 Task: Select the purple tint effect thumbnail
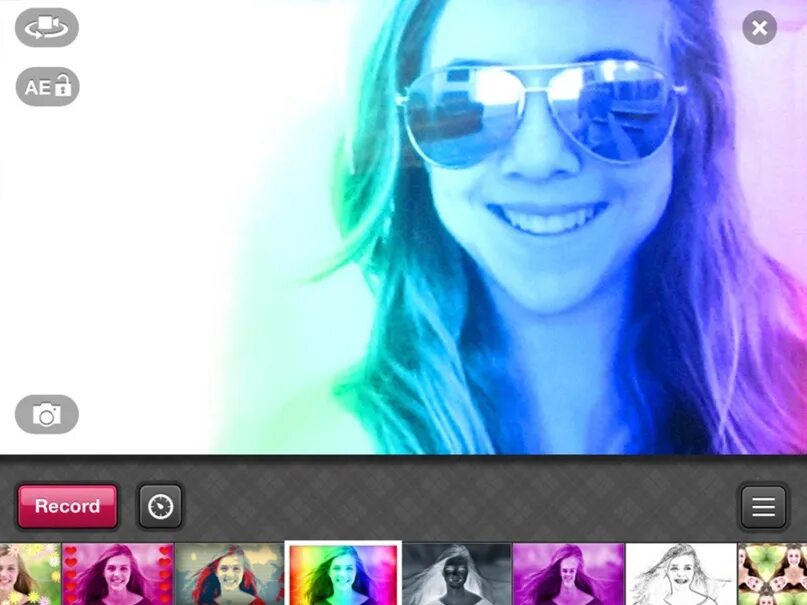click(x=569, y=574)
